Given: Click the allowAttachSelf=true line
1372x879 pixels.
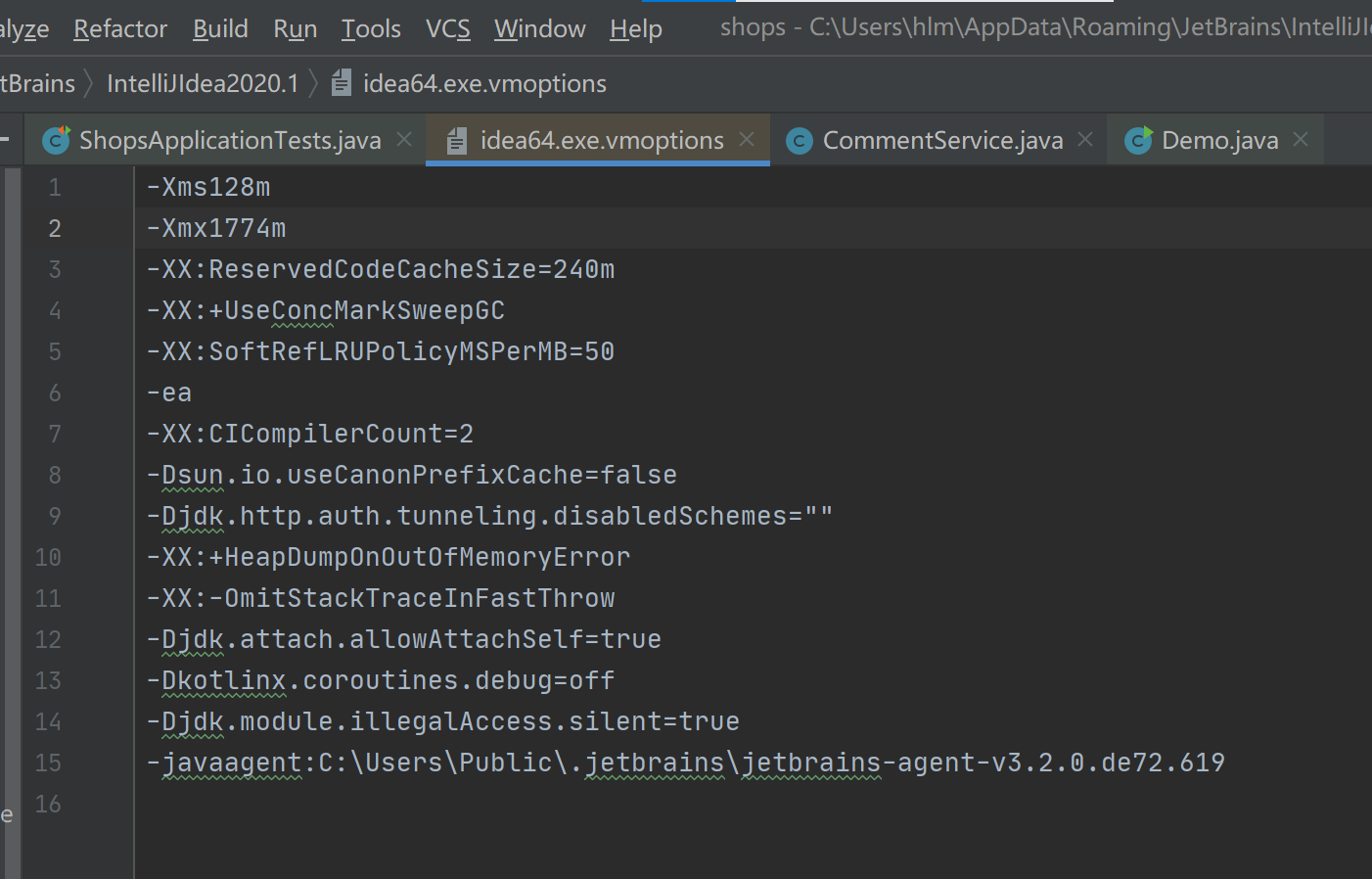Looking at the screenshot, I should tap(404, 639).
